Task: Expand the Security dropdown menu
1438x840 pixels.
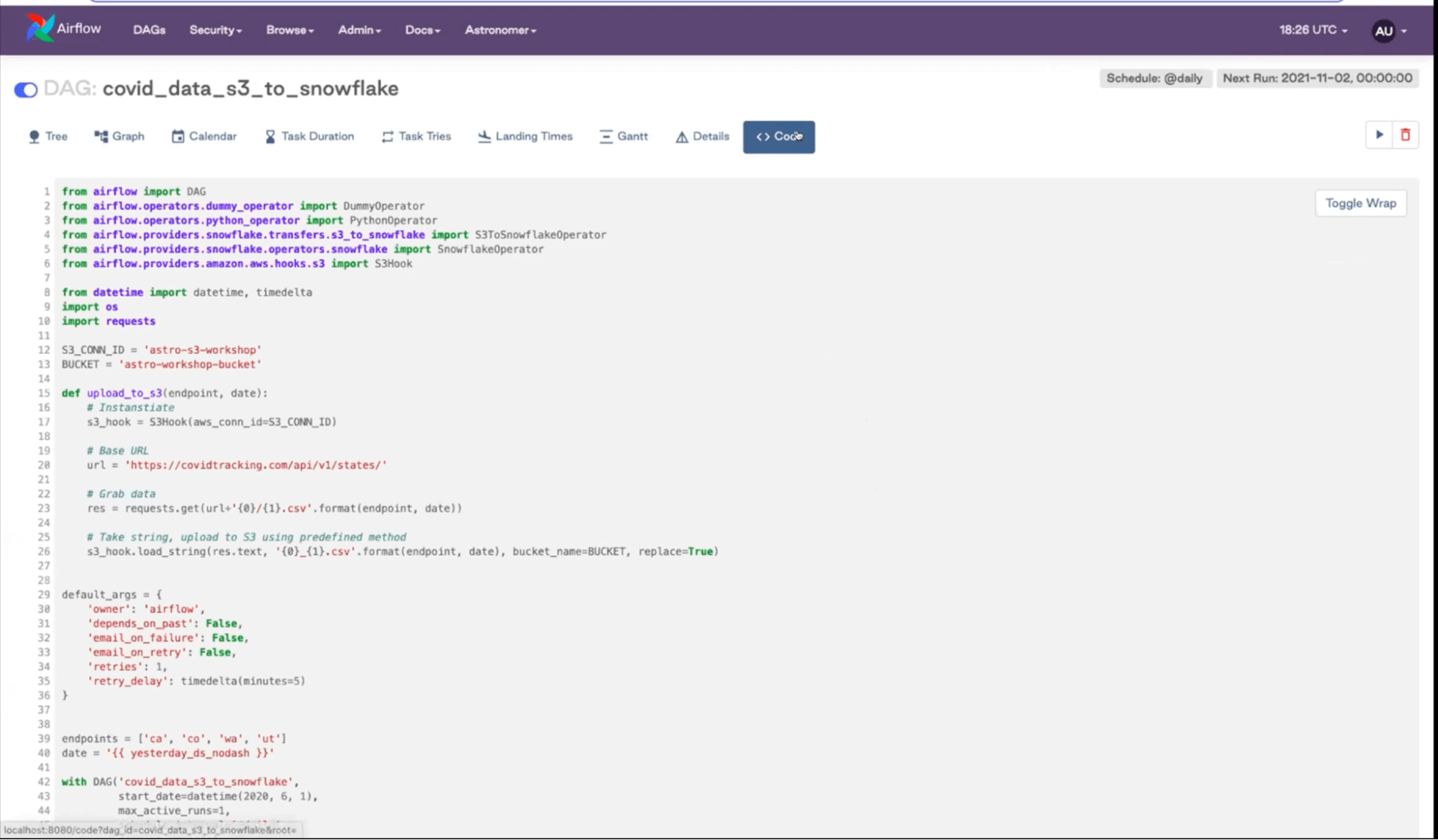Action: [x=215, y=30]
